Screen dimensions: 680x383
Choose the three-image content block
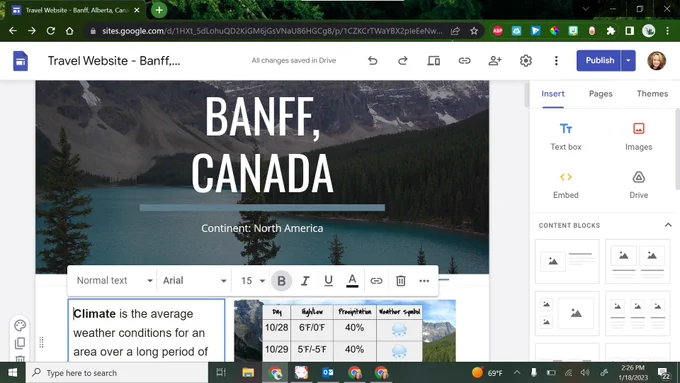pyautogui.click(x=638, y=313)
